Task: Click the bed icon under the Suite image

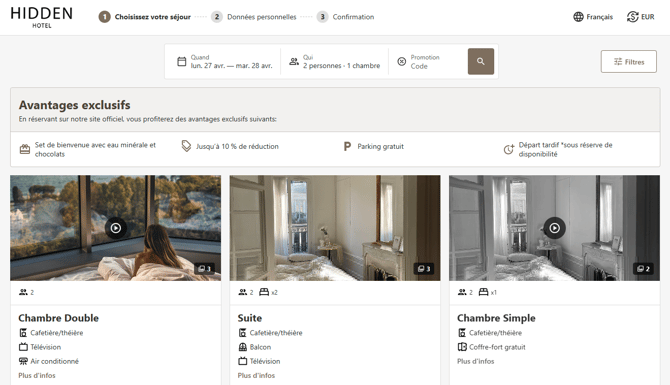Action: 264,292
